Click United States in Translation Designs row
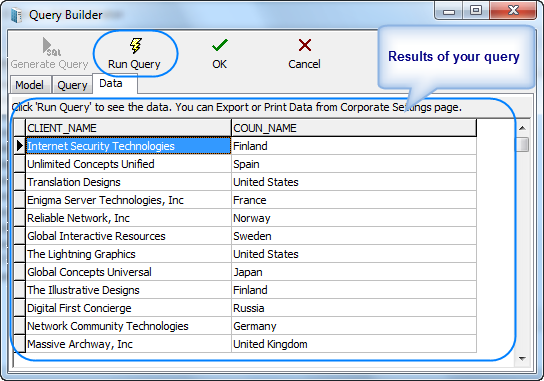The width and height of the screenshot is (544, 381). pos(354,182)
